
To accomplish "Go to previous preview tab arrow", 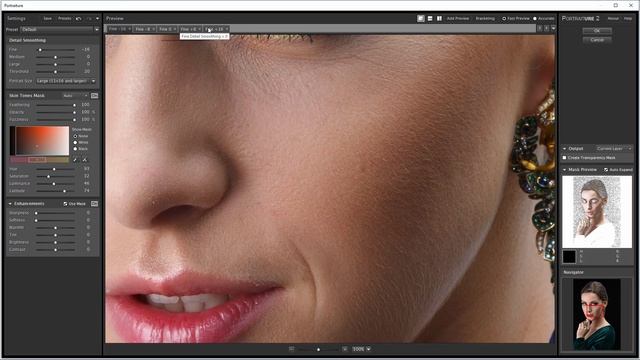I will tap(539, 29).
